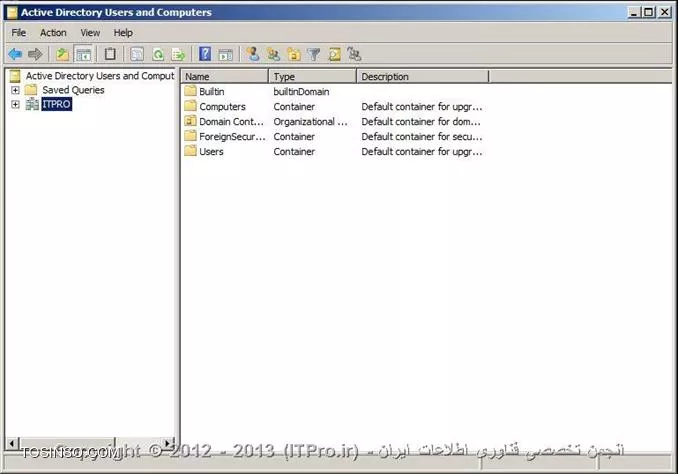Viewport: 678px width, 474px height.
Task: Select the ITPRO domain in the tree
Action: pyautogui.click(x=57, y=104)
